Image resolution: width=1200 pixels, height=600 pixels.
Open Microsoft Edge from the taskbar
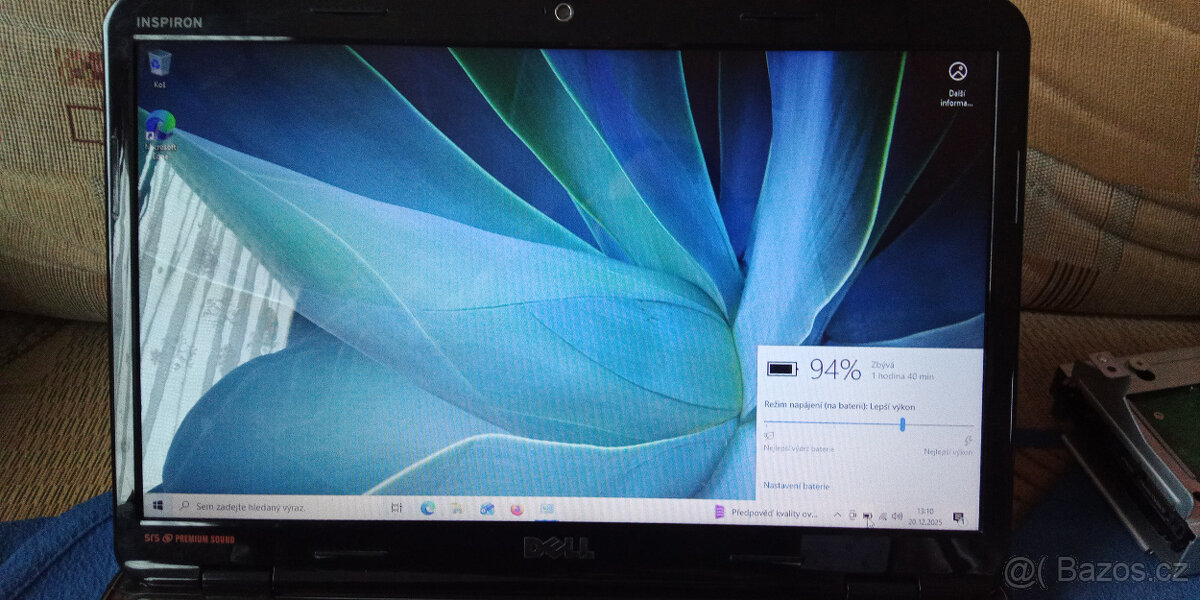425,507
